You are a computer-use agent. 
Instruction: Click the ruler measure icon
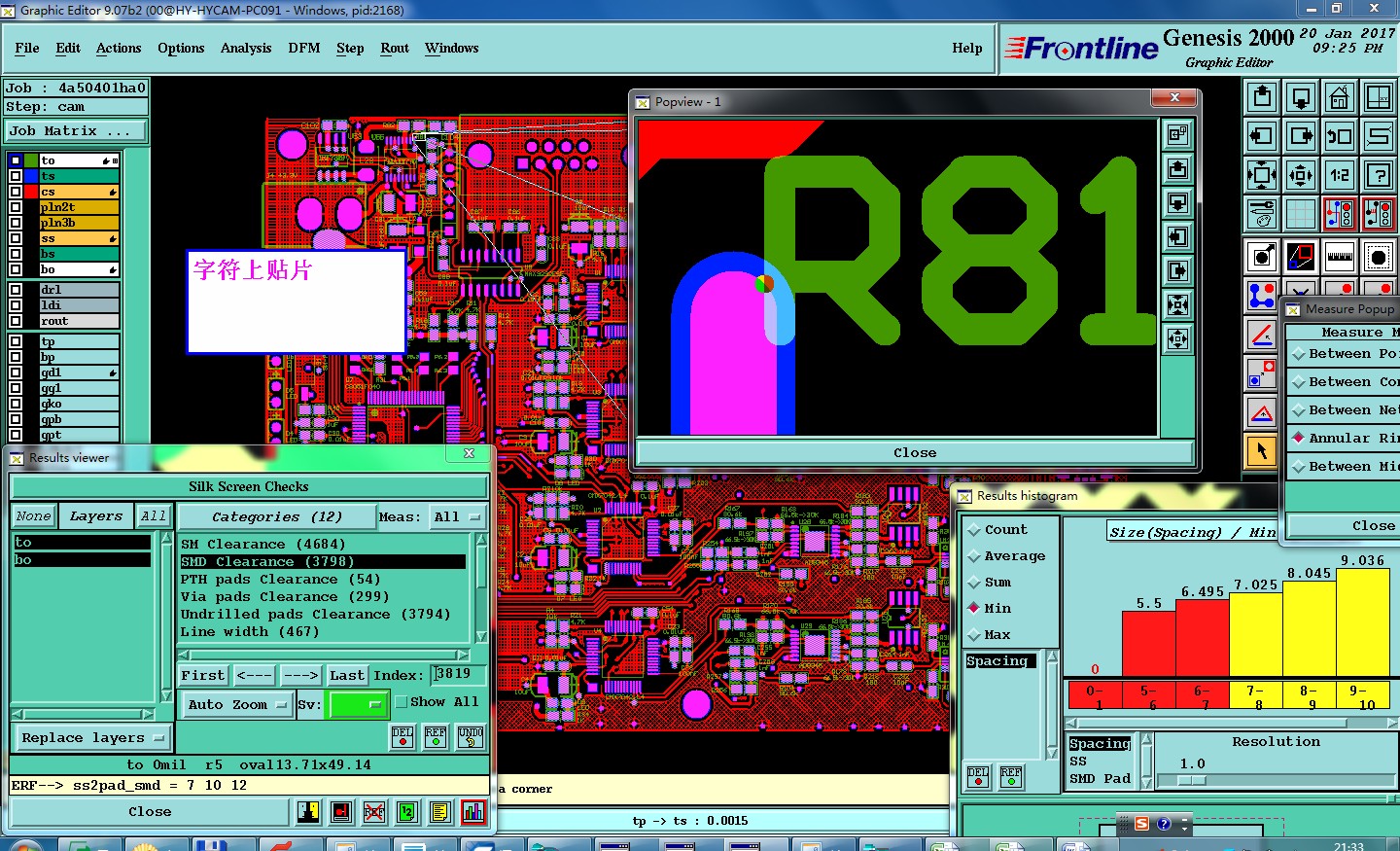click(x=1340, y=257)
